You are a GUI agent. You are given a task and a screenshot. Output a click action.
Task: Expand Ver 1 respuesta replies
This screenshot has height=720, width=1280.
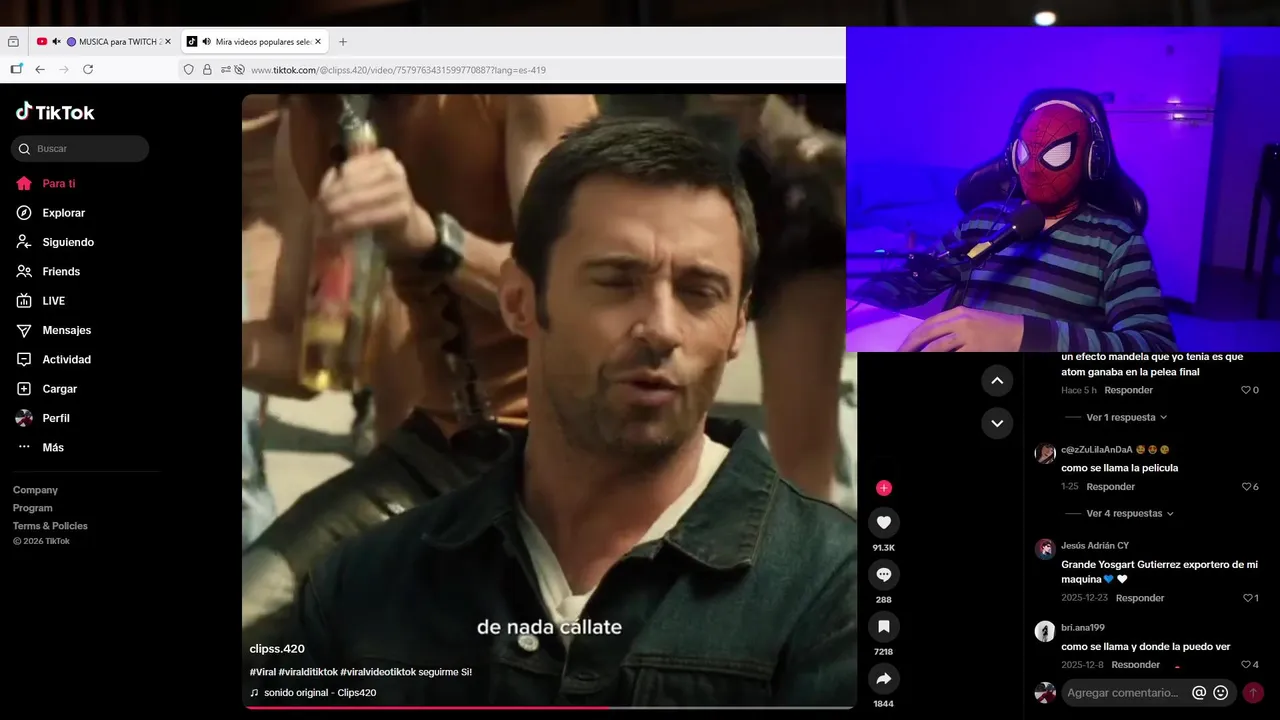(1126, 417)
